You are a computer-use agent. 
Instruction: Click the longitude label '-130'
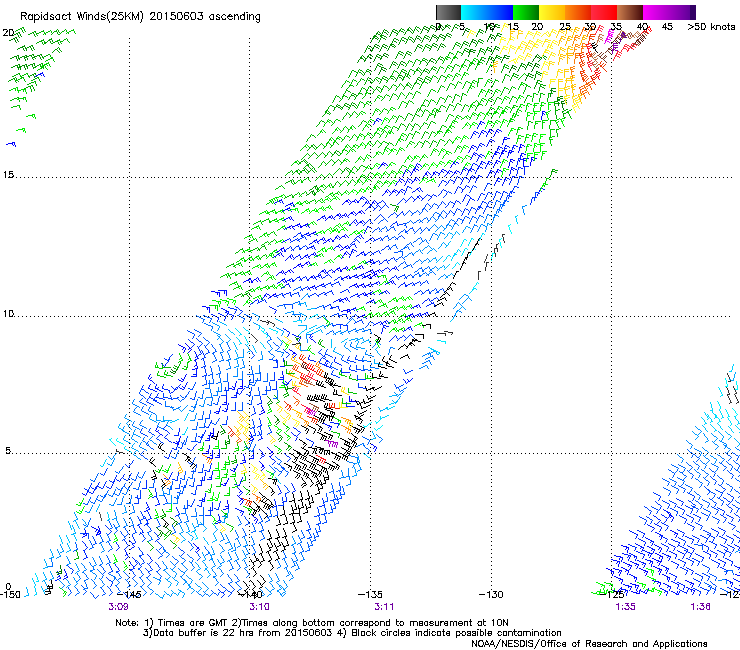[491, 594]
